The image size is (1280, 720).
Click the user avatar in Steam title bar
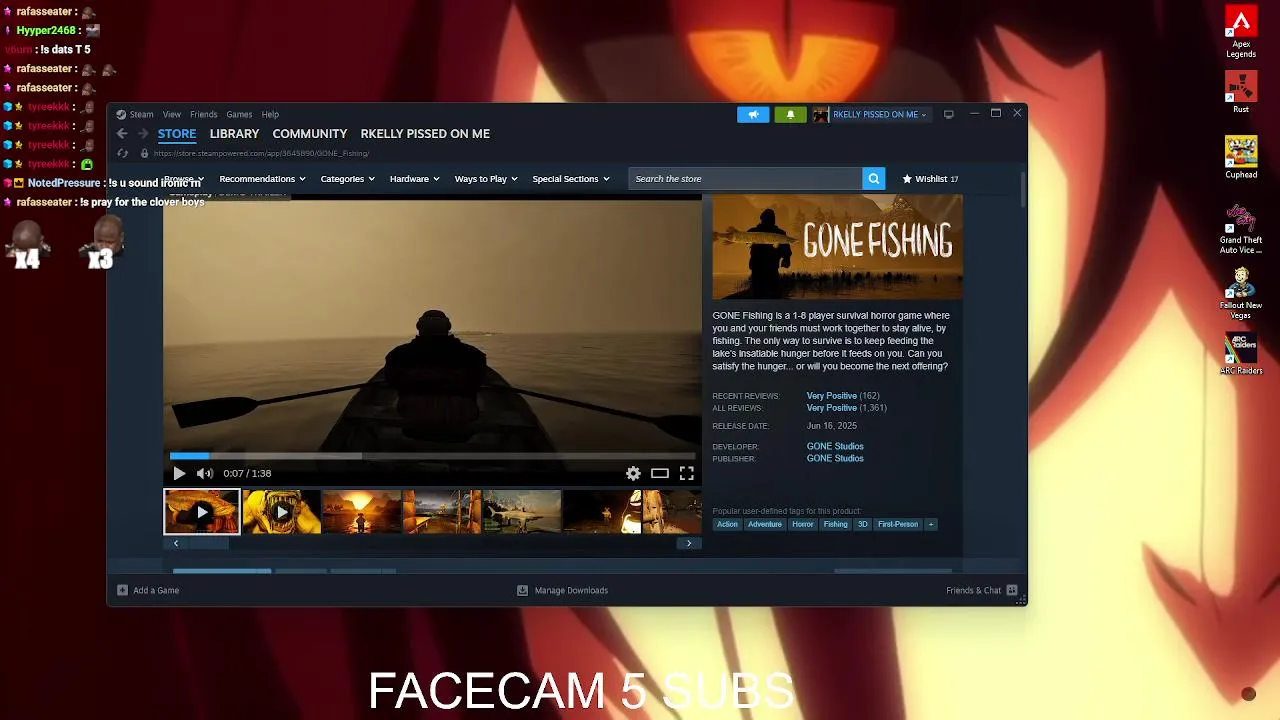[x=821, y=114]
